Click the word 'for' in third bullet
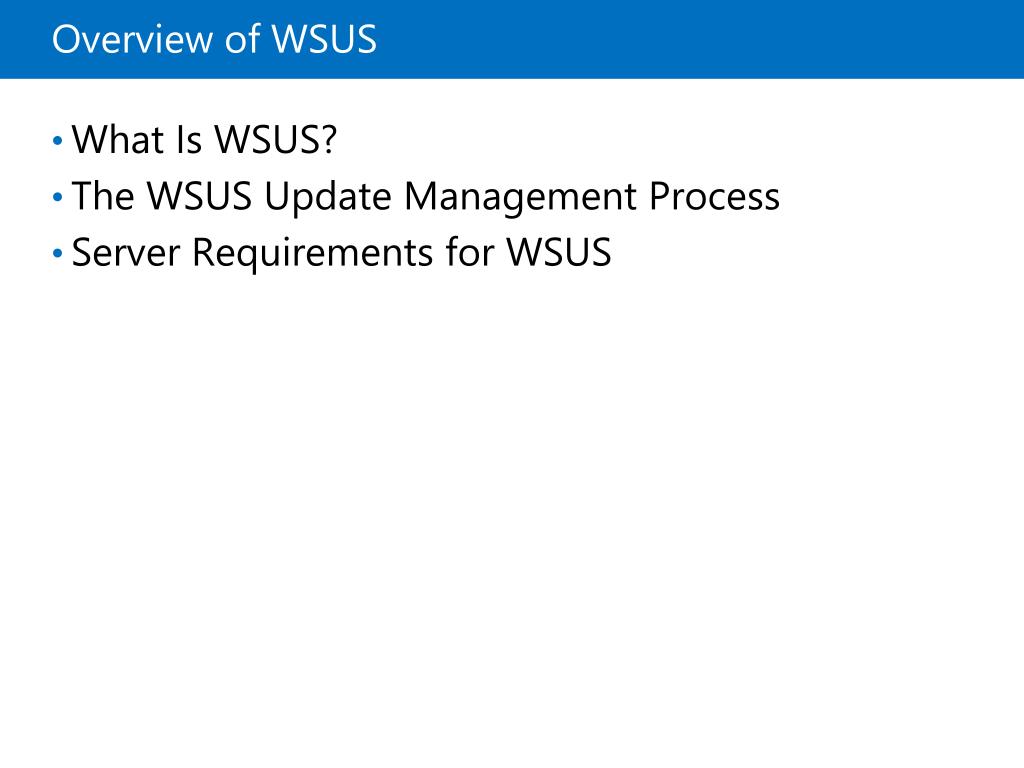This screenshot has height=768, width=1024. click(470, 252)
